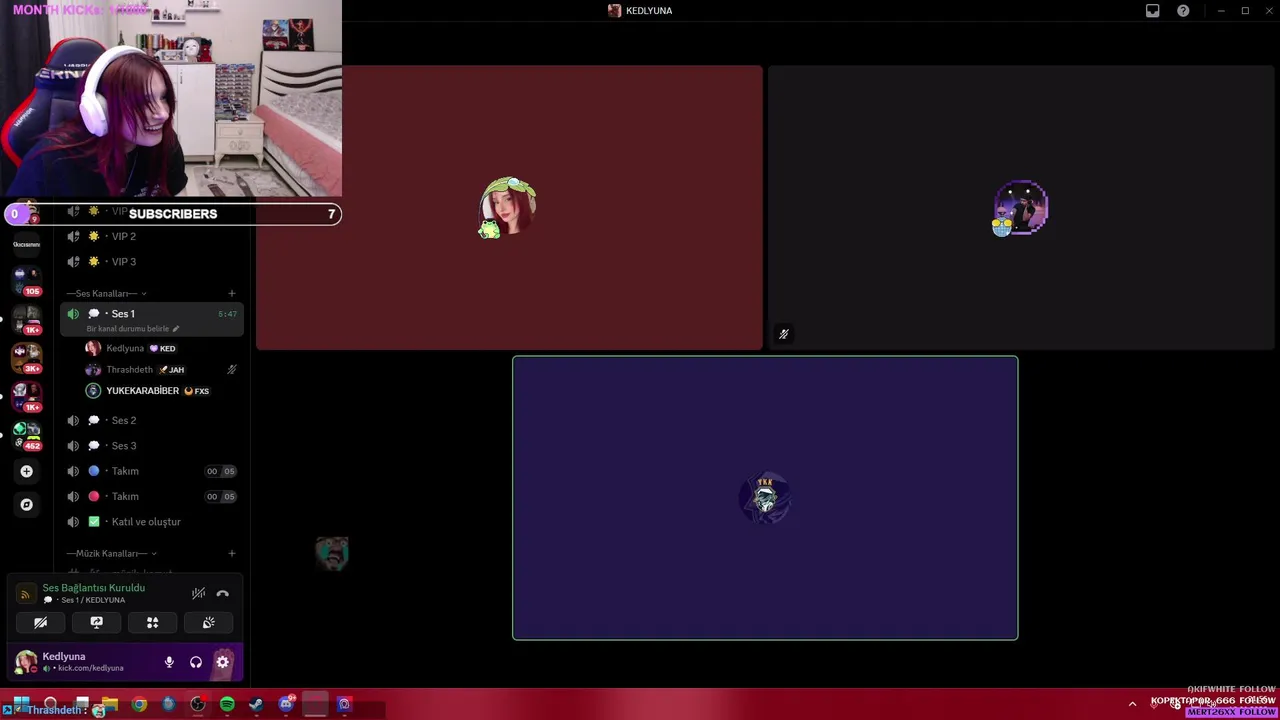1280x720 pixels.
Task: Create a channel in Müzik Kanalları category
Action: pos(232,553)
